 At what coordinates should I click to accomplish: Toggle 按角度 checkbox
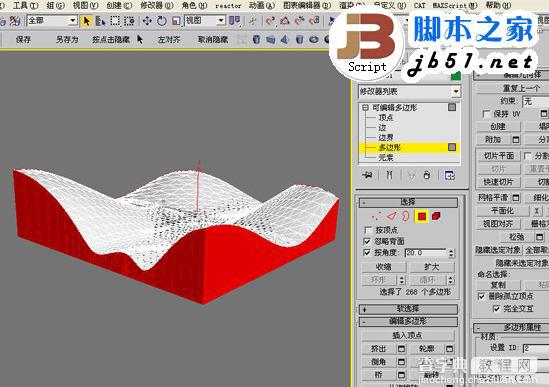tap(368, 253)
